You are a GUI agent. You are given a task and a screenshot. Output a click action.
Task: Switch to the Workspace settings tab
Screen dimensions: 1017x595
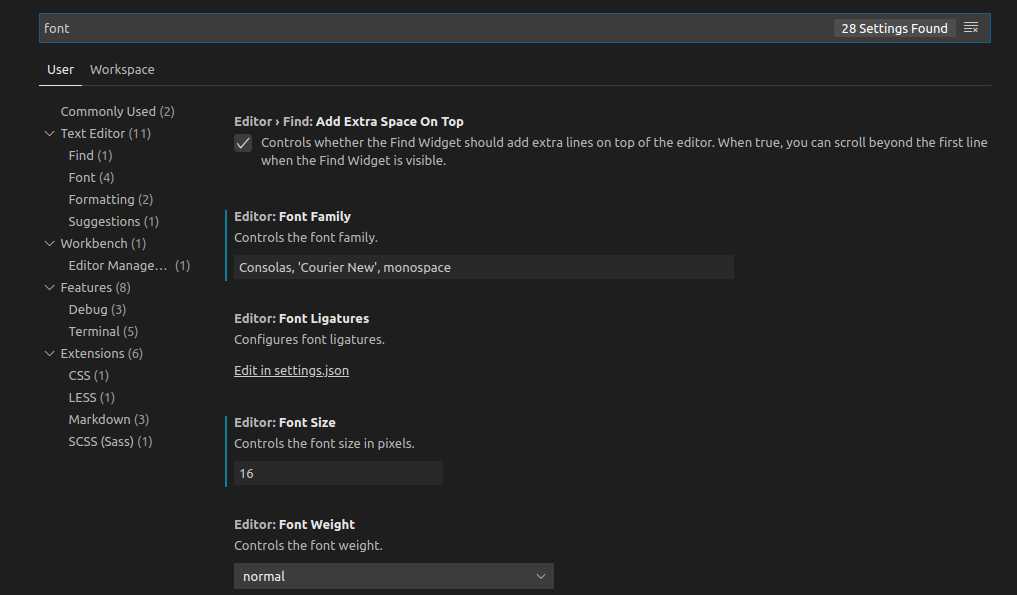click(x=122, y=69)
